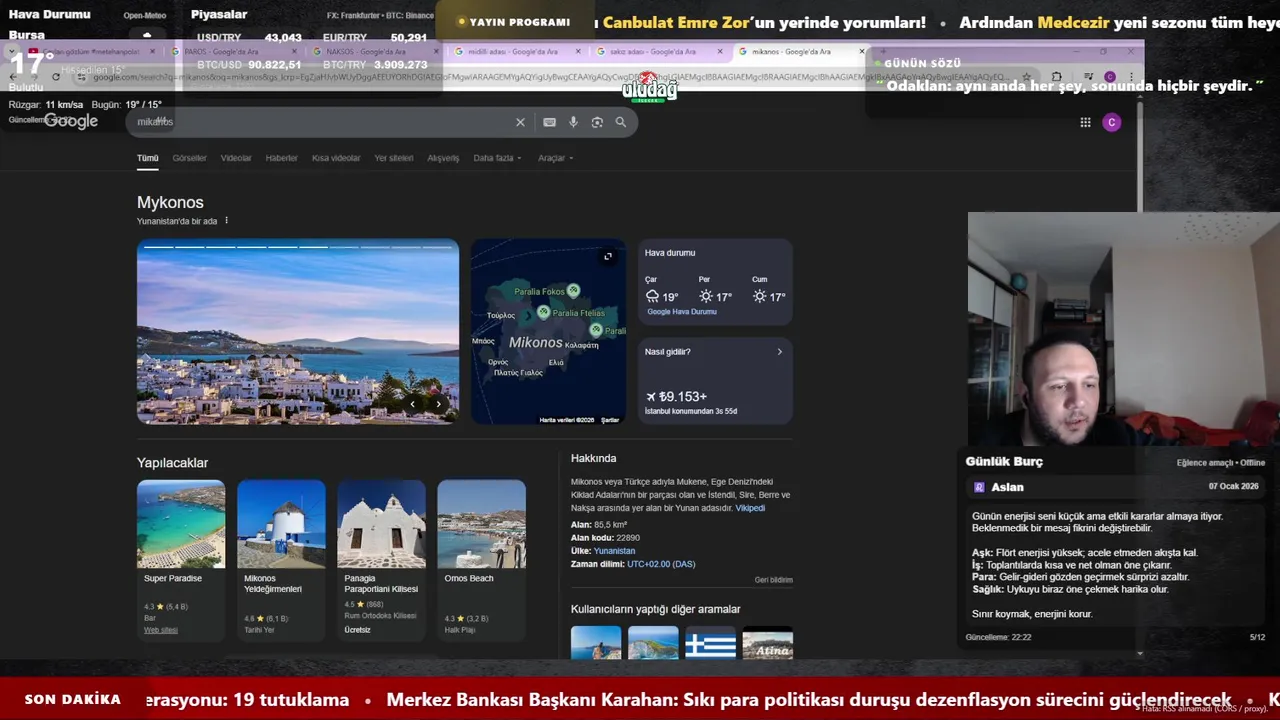Viewport: 1280px width, 720px height.
Task: Click Thursday's sunny weather icon
Action: [706, 296]
